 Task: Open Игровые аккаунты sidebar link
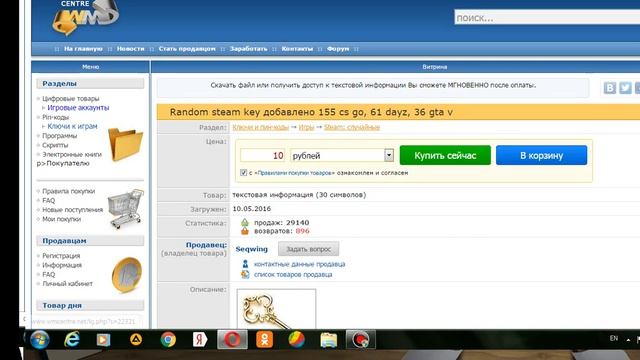tap(78, 108)
